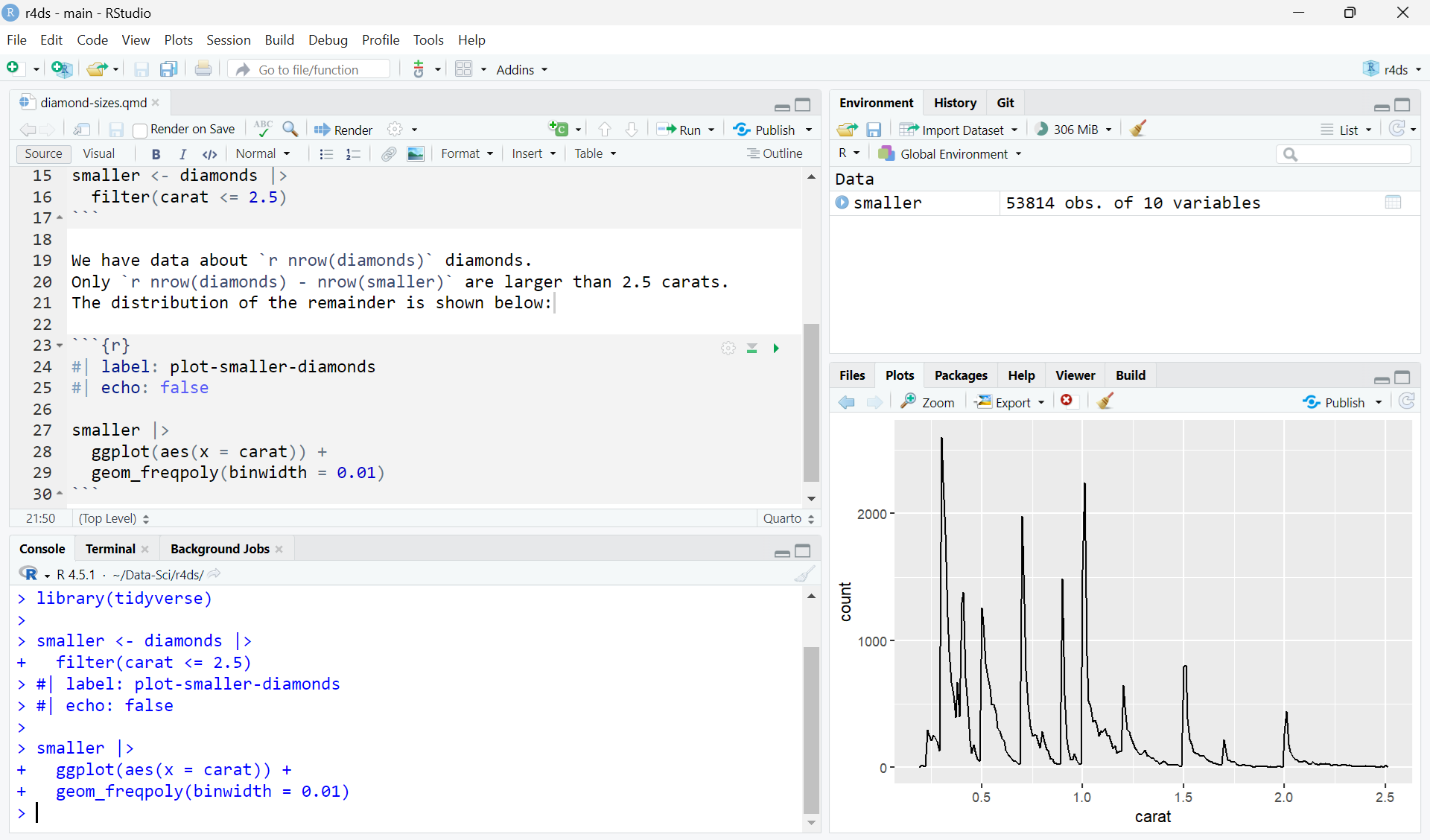
Task: Insert a hyperlink
Action: click(389, 153)
